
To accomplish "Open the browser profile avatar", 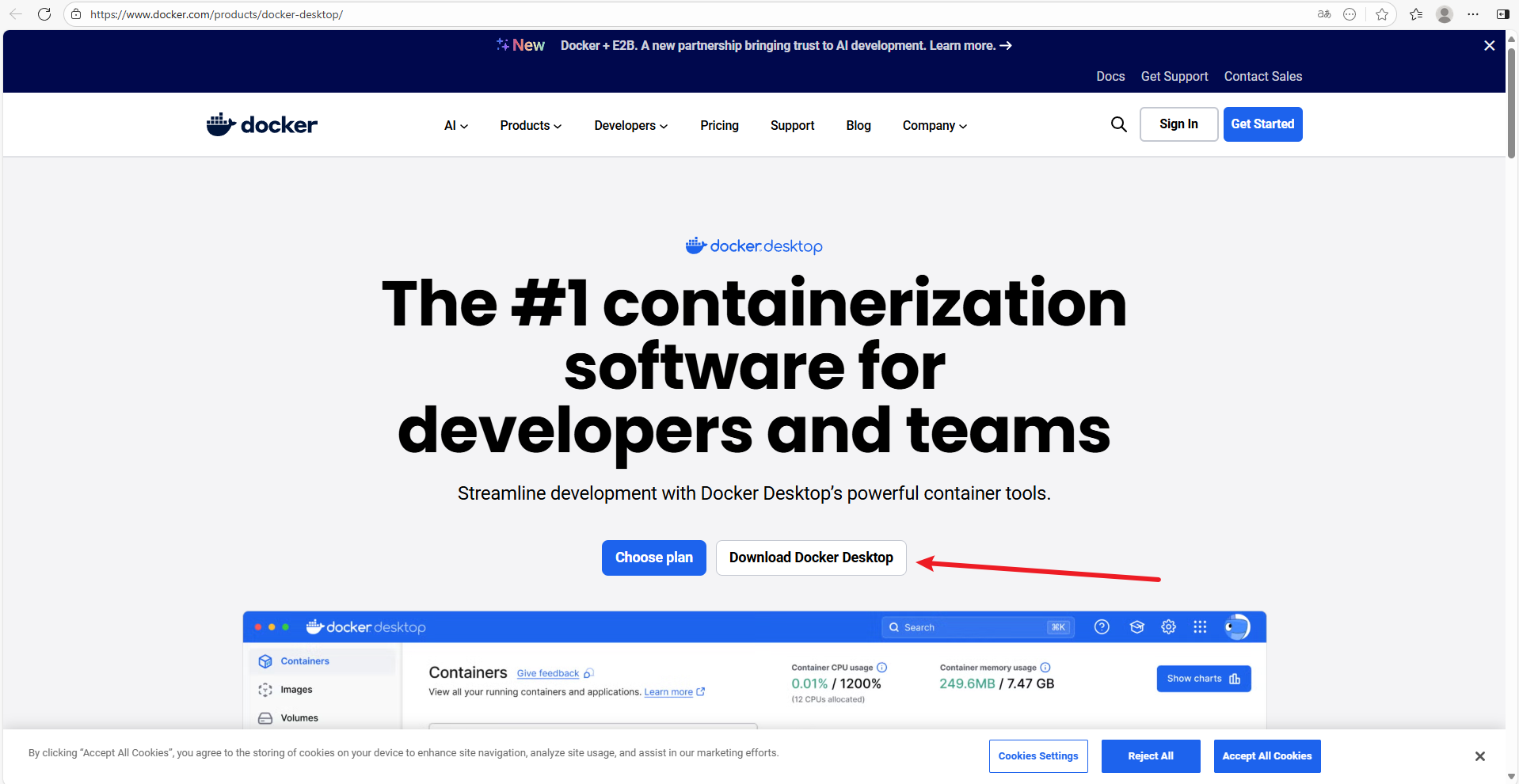I will pyautogui.click(x=1445, y=14).
